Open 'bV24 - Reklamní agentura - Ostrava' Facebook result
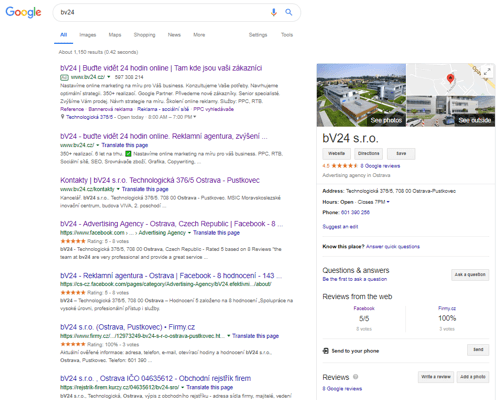 [171, 276]
